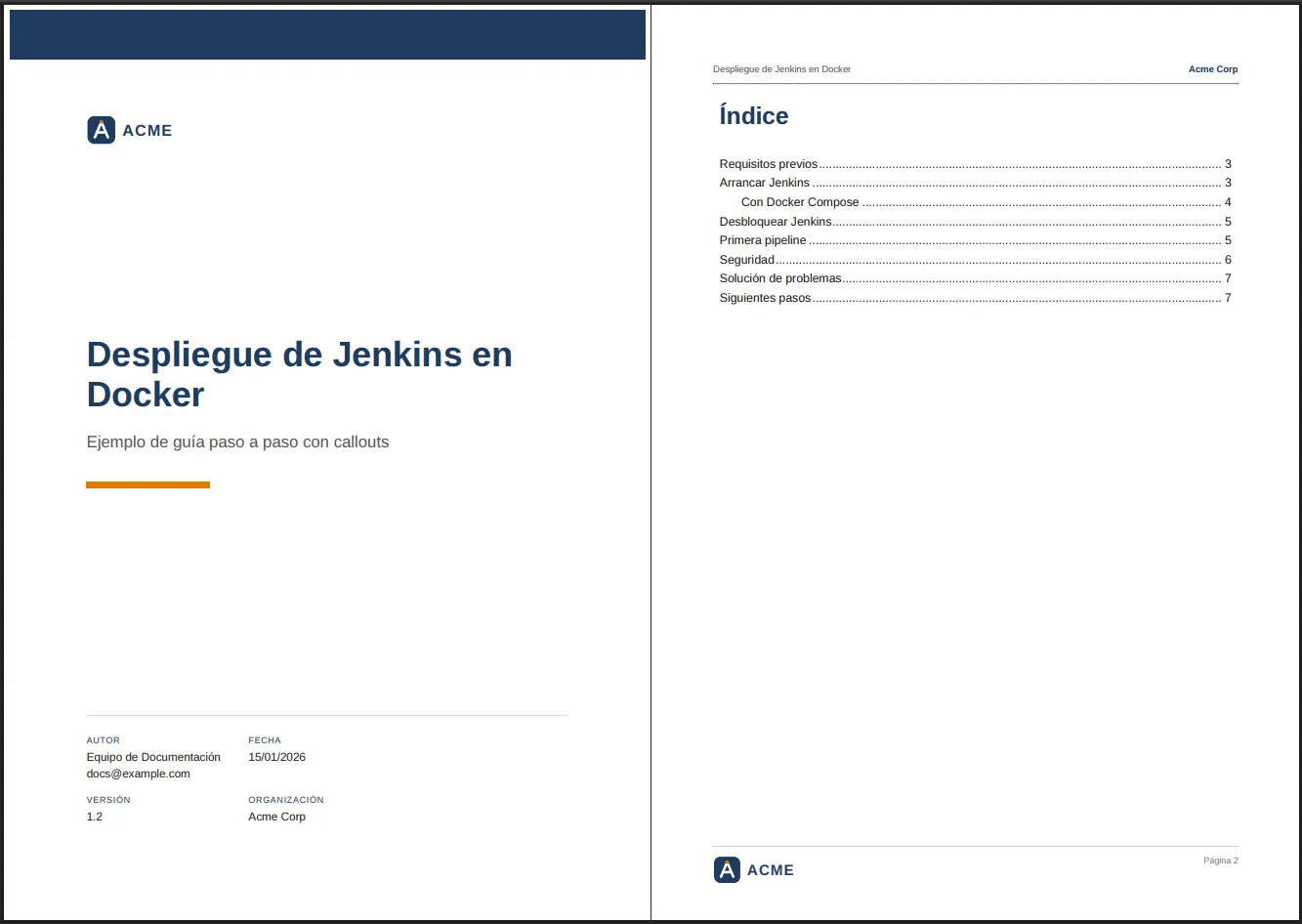This screenshot has width=1302, height=924.
Task: Click page number 4 for Con Docker Compose
Action: point(1228,202)
